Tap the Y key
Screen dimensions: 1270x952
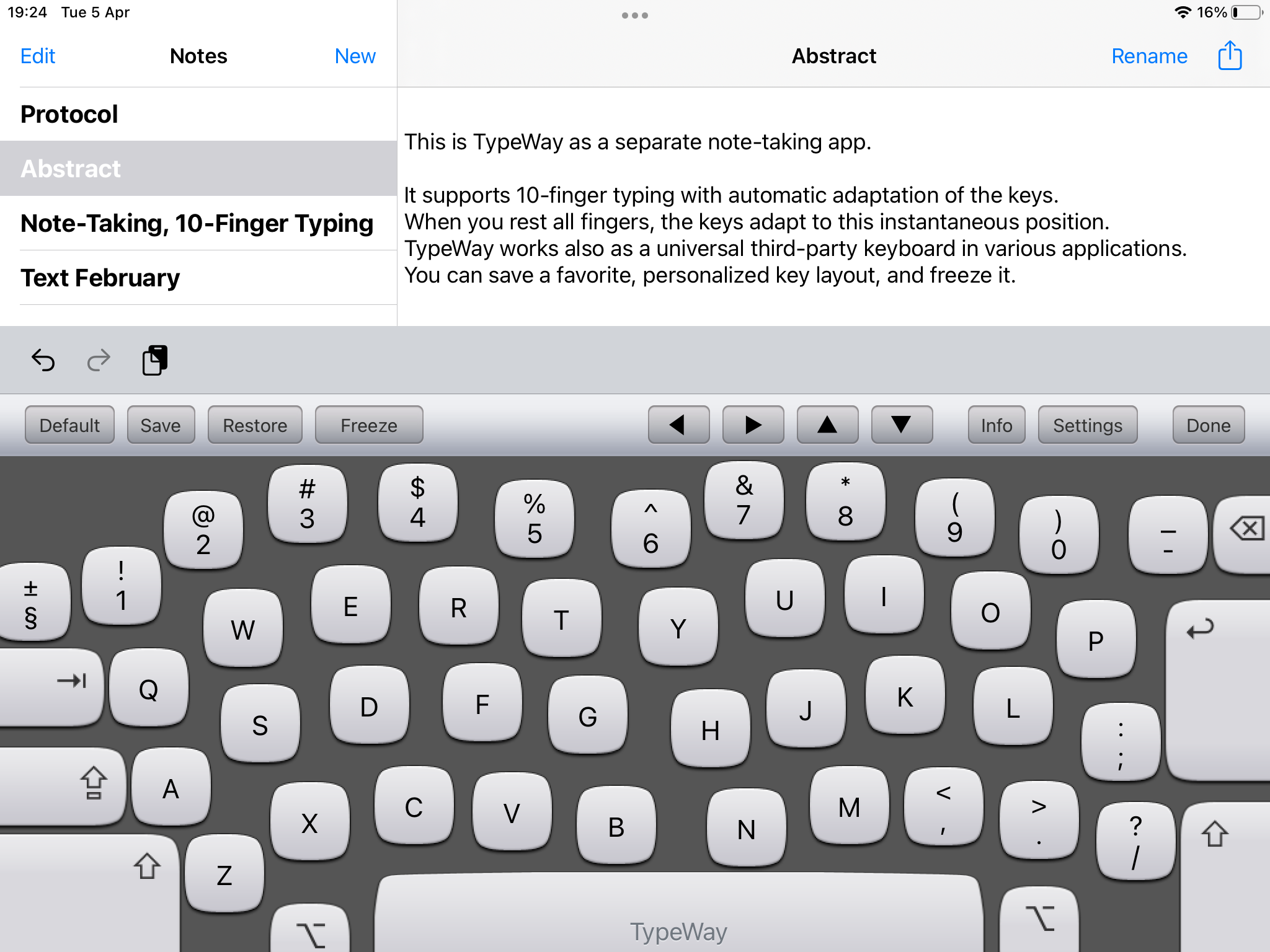pos(678,627)
